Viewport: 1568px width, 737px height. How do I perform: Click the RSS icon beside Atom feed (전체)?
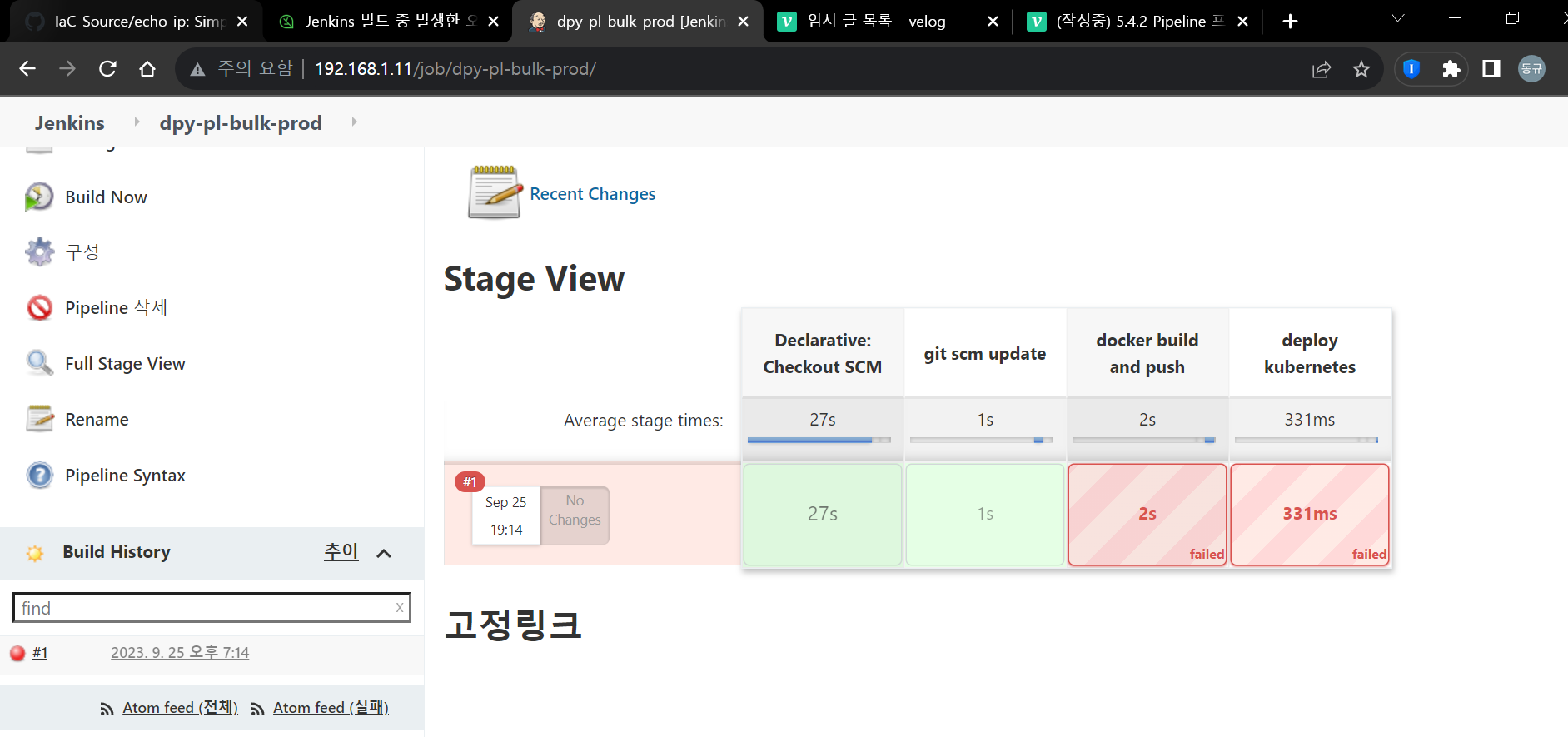click(107, 709)
